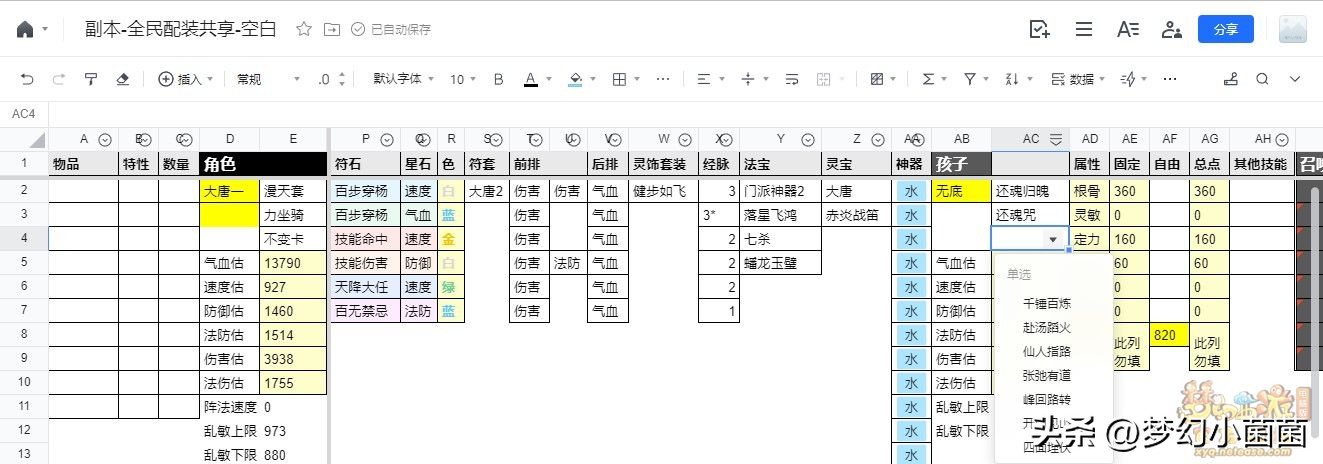Image resolution: width=1323 pixels, height=464 pixels.
Task: Select 仙人指路 from the dropdown list
Action: tap(1047, 351)
